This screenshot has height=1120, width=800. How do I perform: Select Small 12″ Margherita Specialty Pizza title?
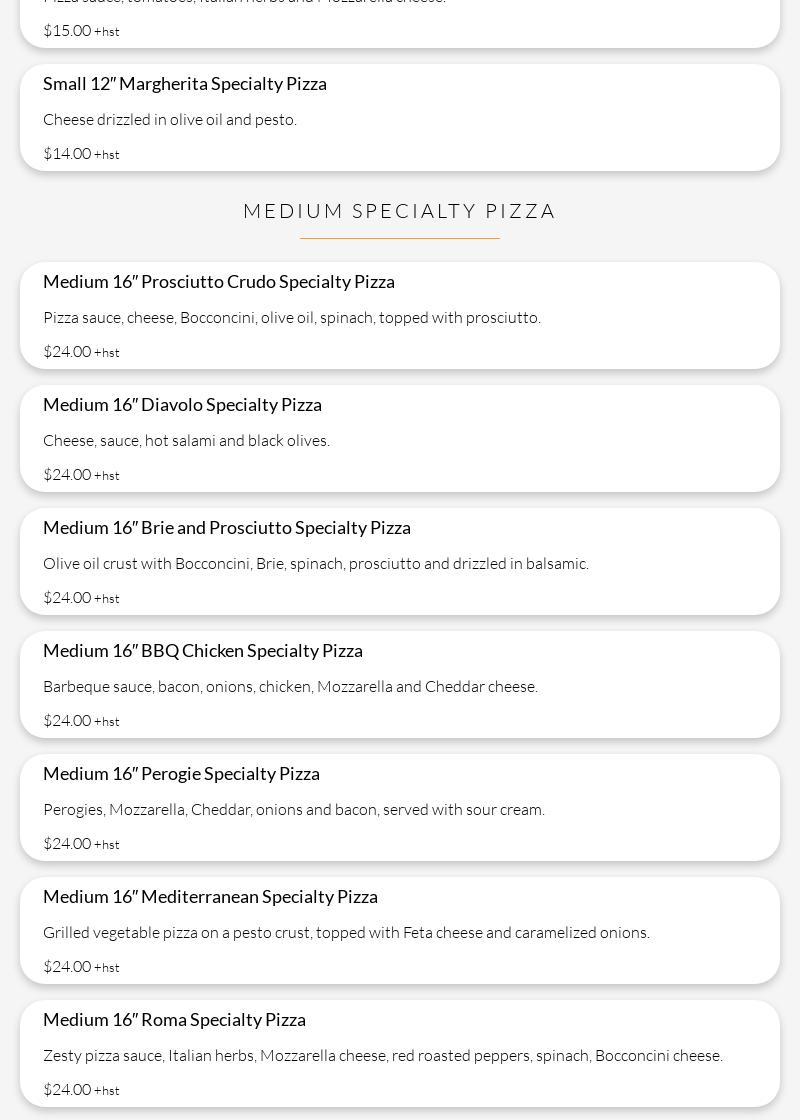pyautogui.click(x=185, y=84)
